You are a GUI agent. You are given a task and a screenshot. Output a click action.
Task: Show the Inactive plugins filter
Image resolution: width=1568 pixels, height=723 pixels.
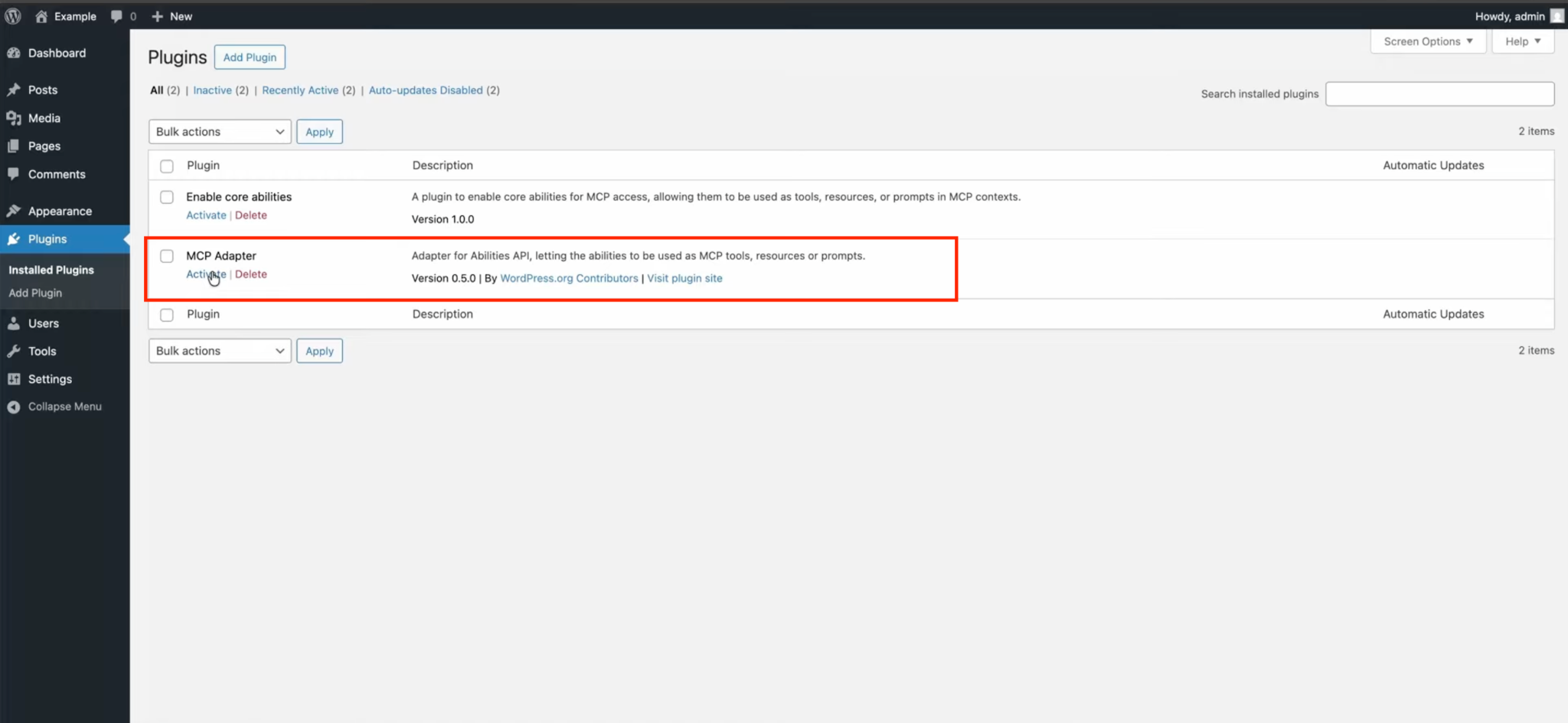pyautogui.click(x=212, y=90)
